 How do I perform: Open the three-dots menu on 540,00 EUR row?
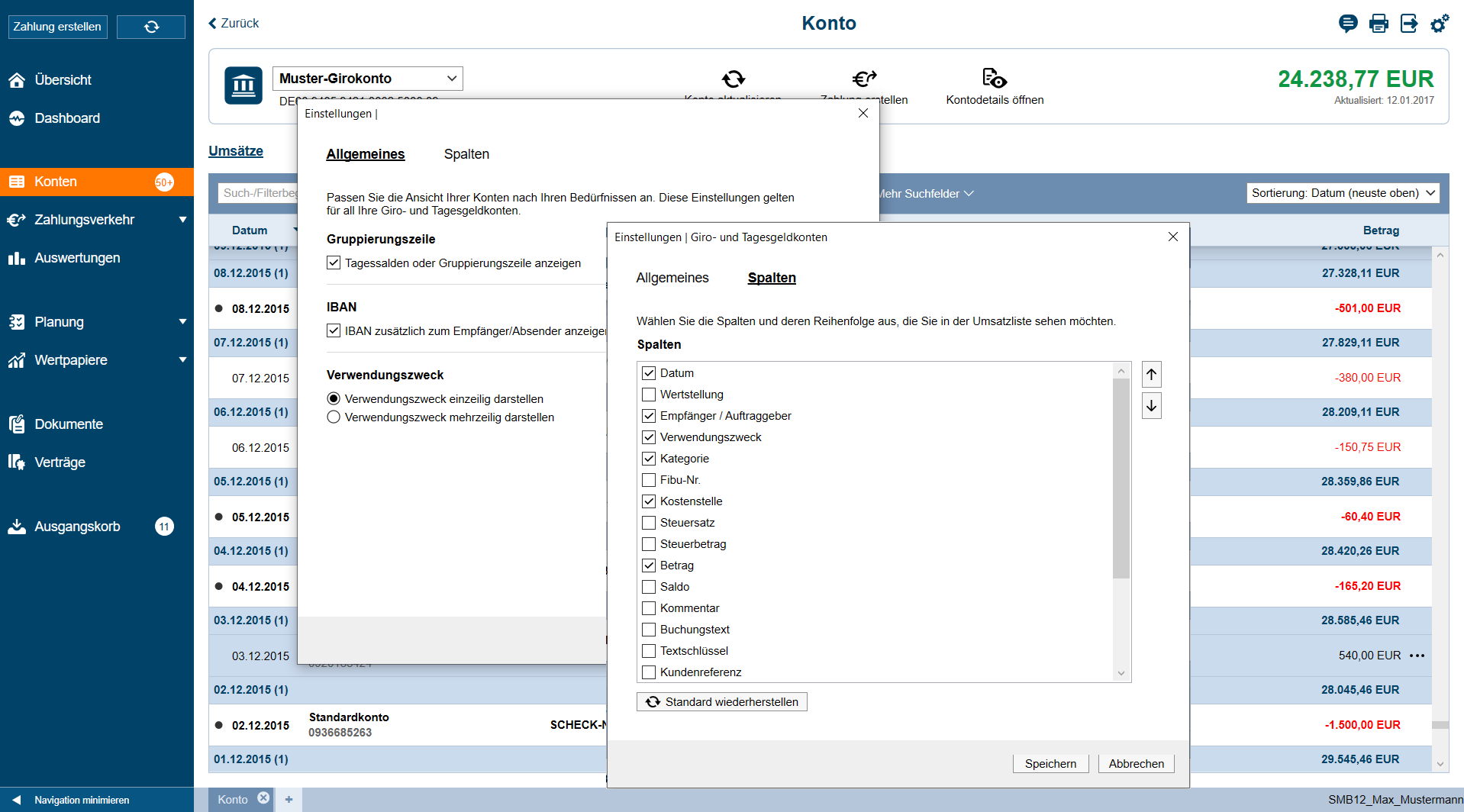[1417, 656]
